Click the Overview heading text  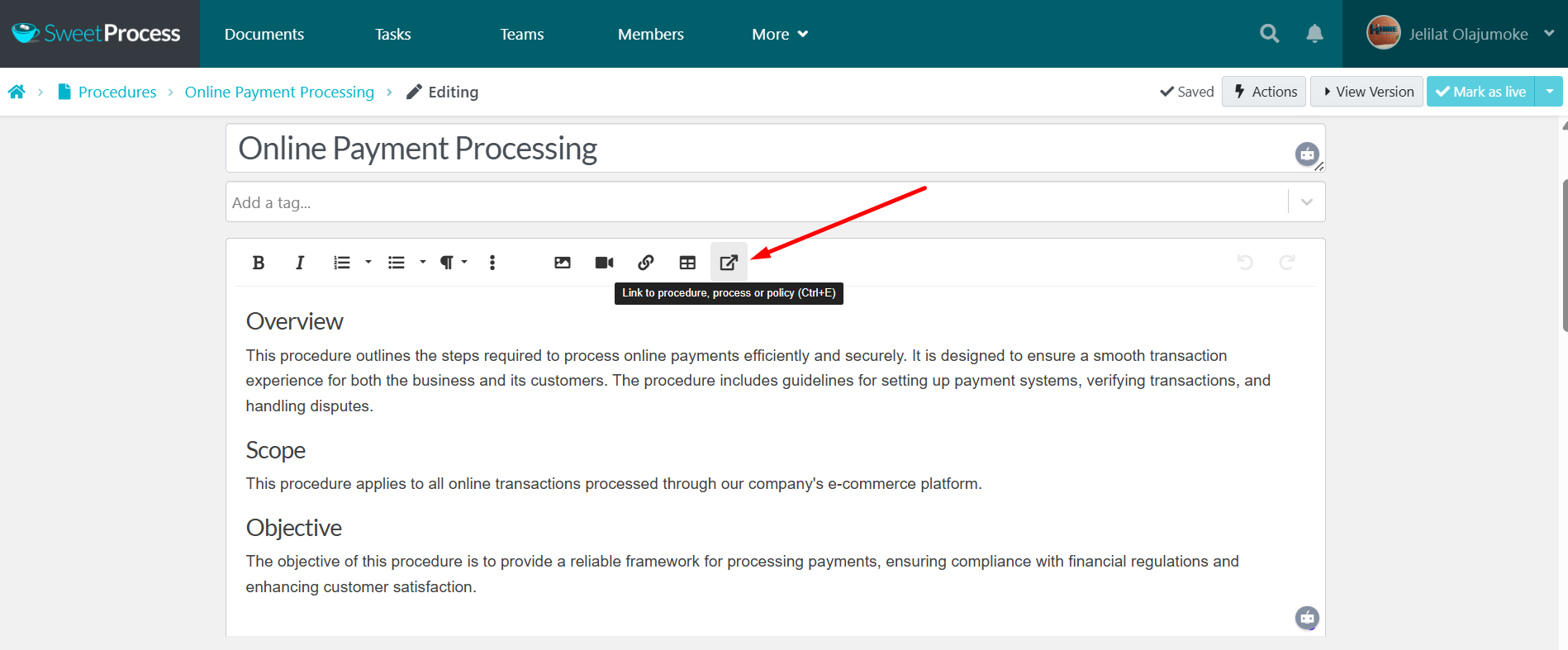coord(294,321)
